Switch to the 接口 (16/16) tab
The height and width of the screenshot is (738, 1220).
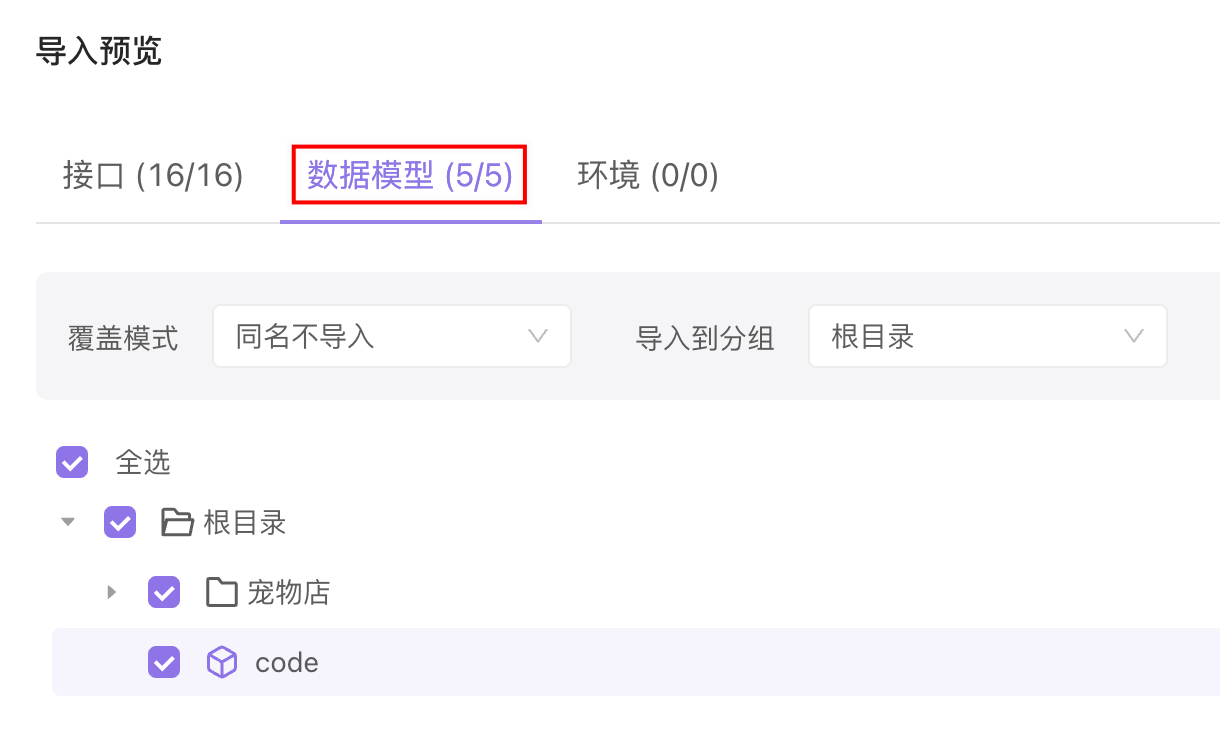click(153, 176)
